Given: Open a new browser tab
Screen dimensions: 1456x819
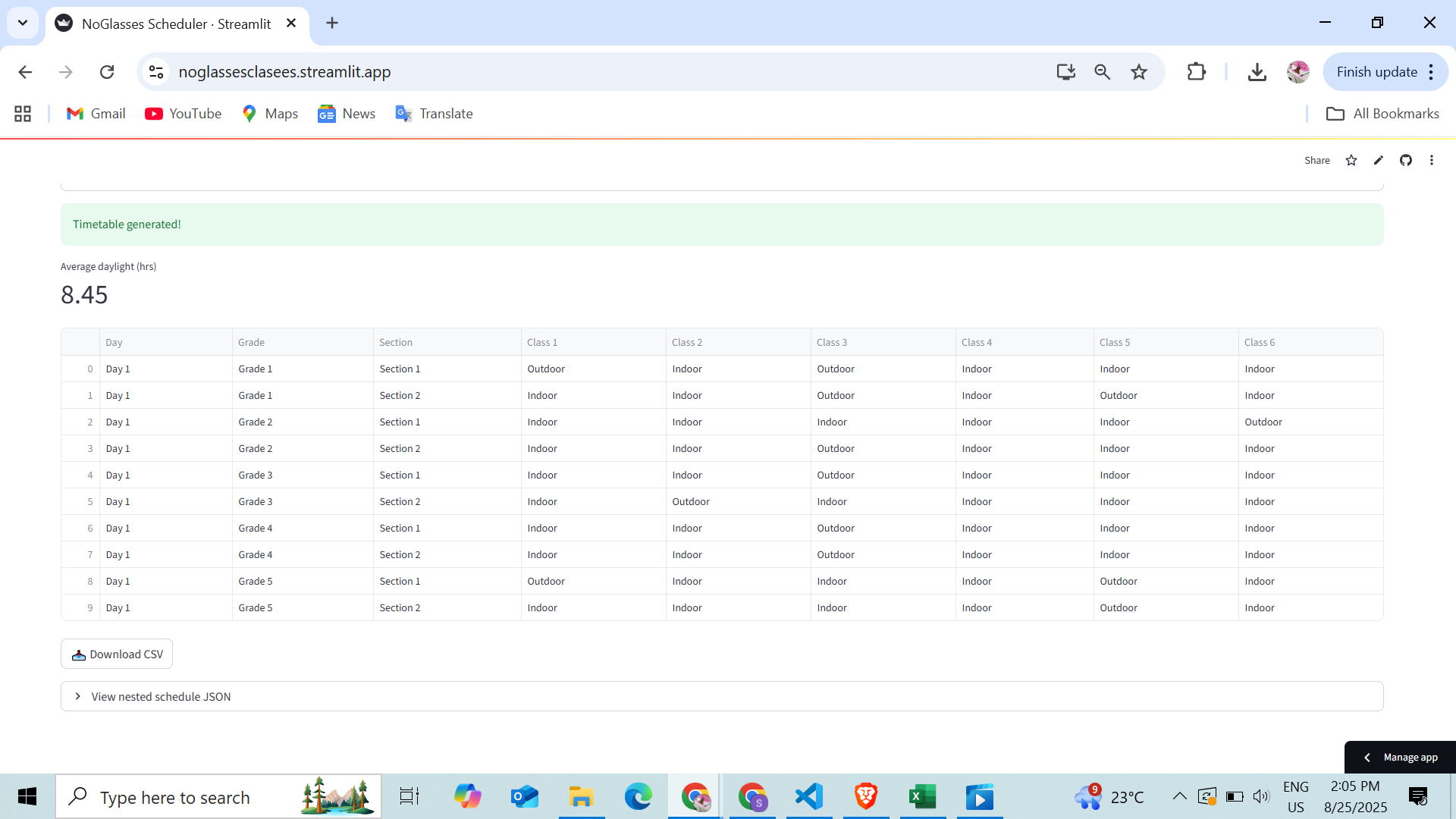Looking at the screenshot, I should 332,23.
